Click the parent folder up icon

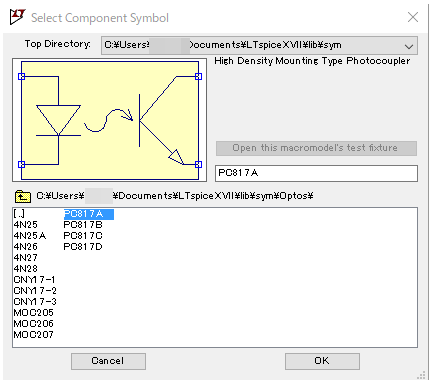coord(23,196)
